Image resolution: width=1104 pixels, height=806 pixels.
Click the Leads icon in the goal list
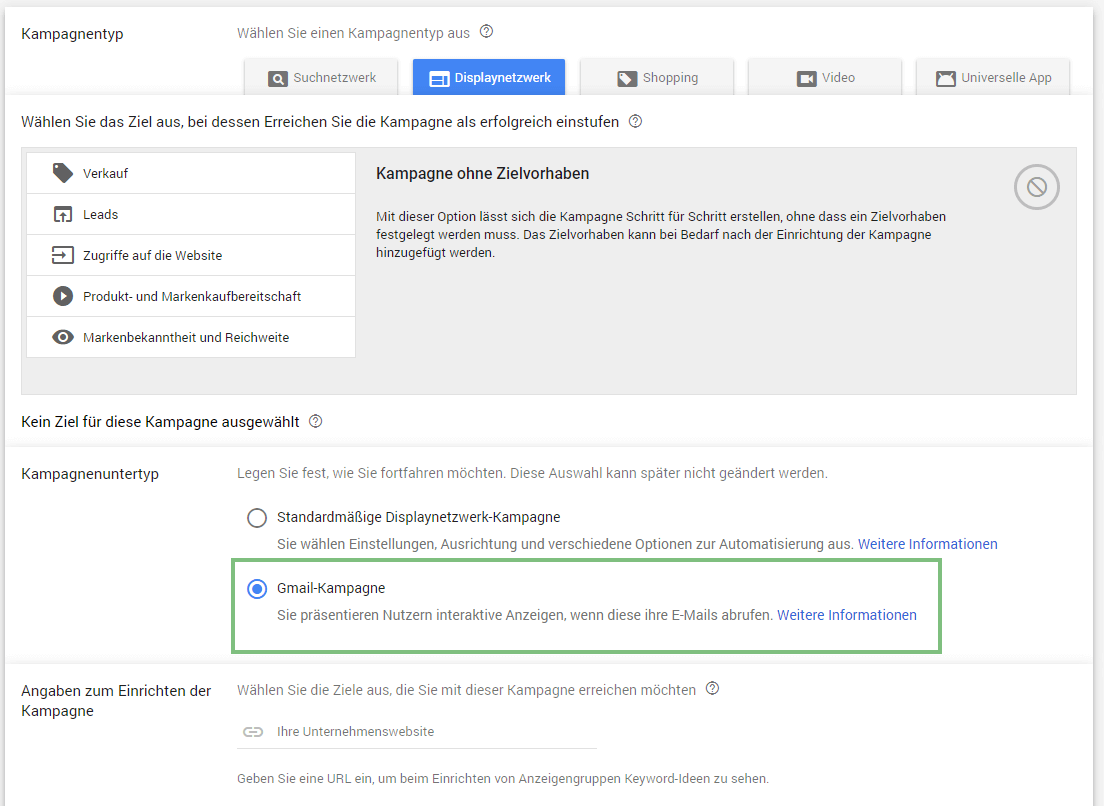tap(63, 213)
